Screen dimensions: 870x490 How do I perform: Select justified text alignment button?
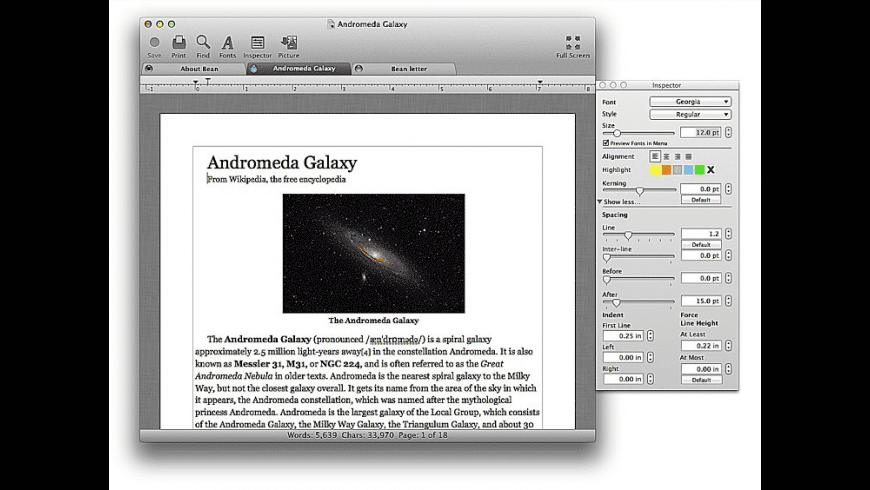coord(689,157)
